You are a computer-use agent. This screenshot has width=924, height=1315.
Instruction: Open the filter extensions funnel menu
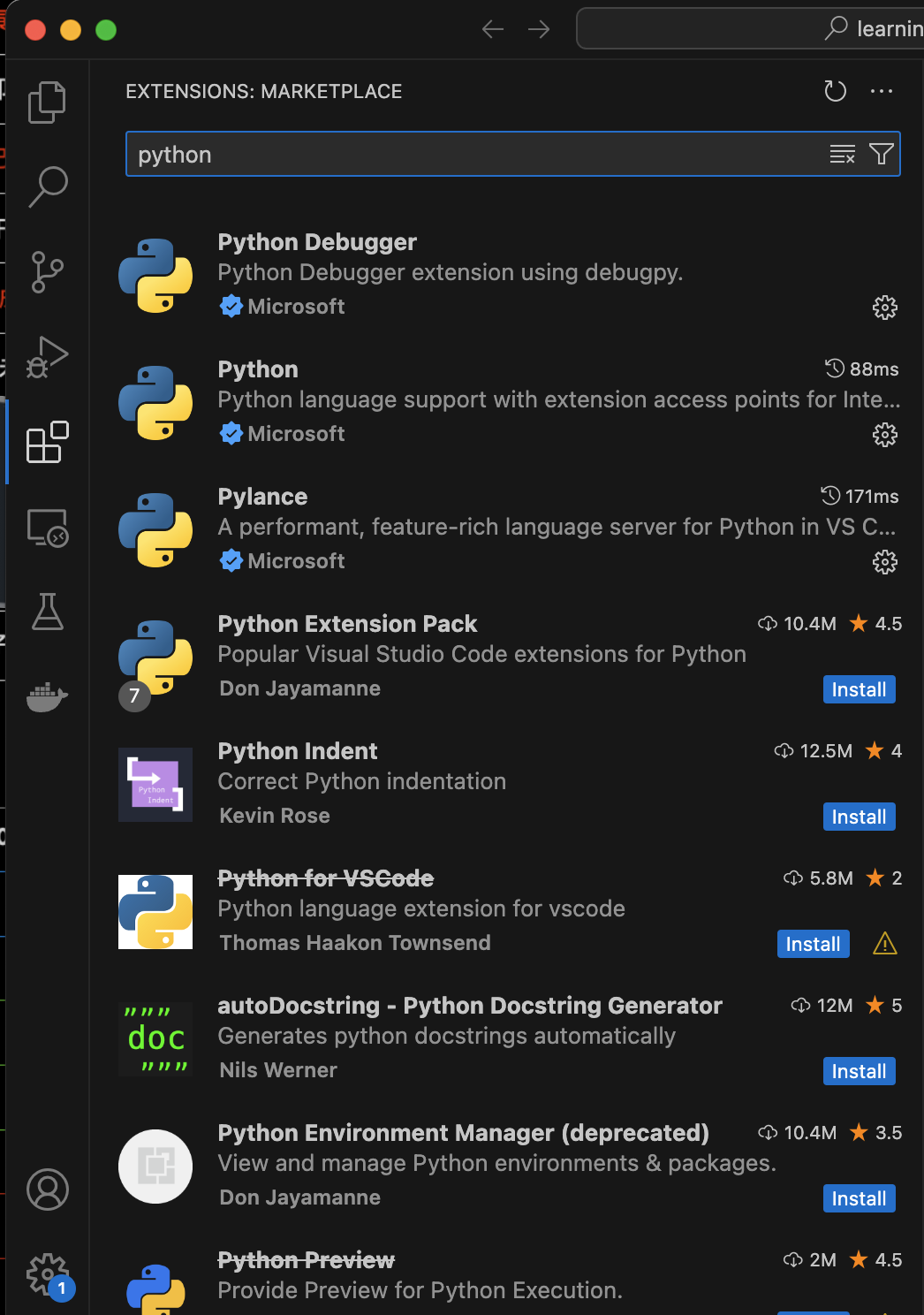[x=882, y=155]
